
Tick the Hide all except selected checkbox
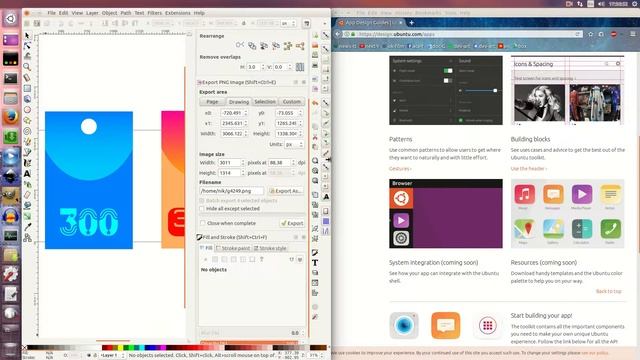202,209
